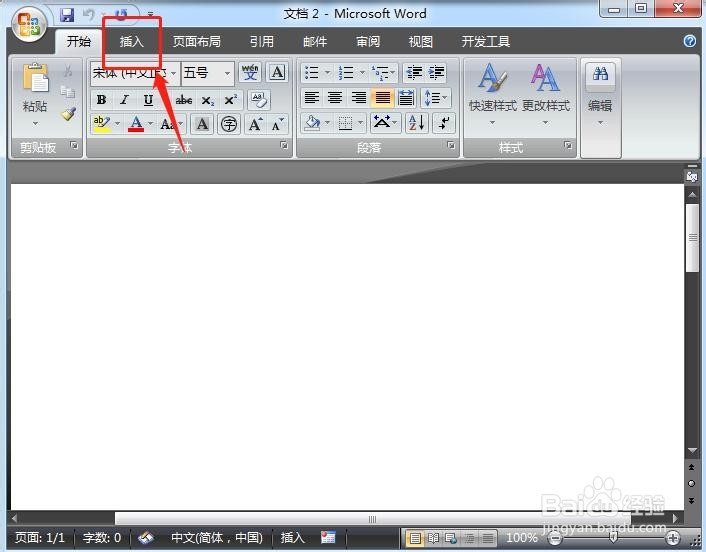Toggle italic formatting
Screen dimensions: 706x552
[x=125, y=100]
